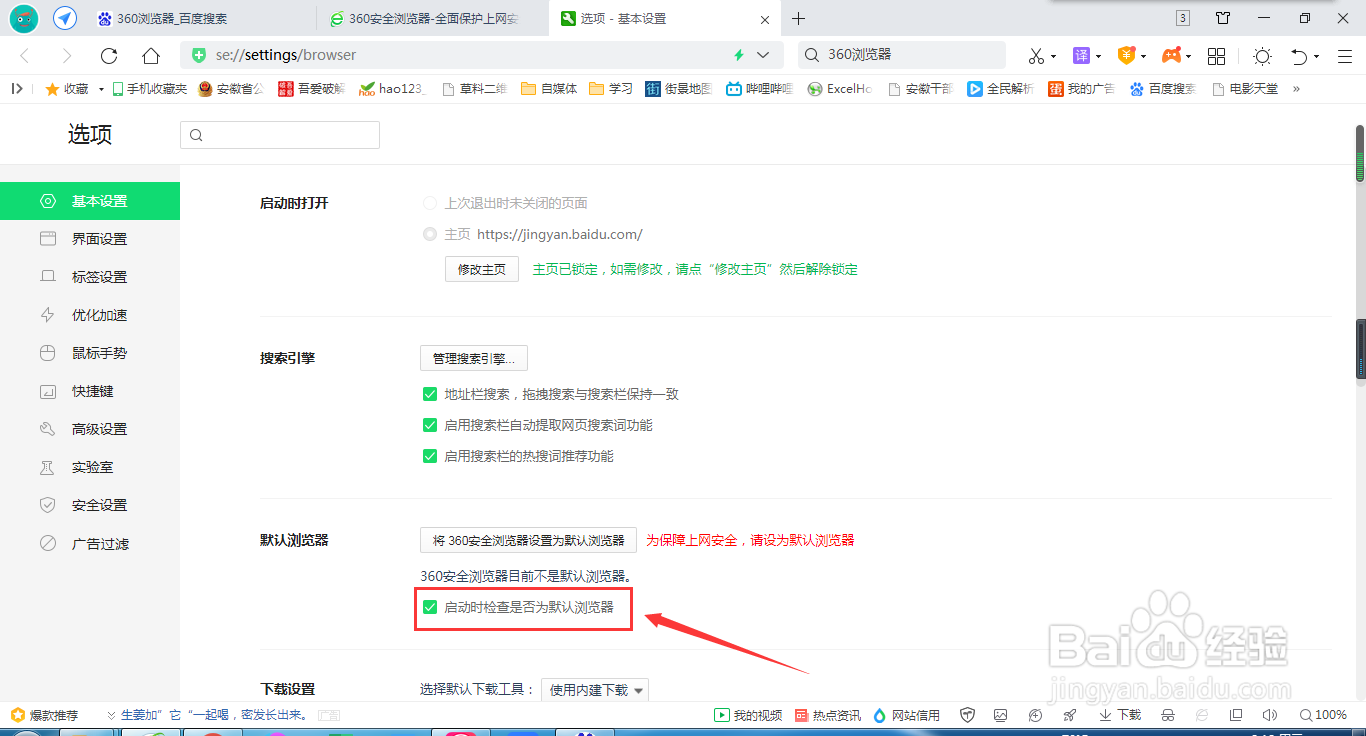Open the 网站信用 status bar icon
Viewport: 1366px width, 736px height.
pyautogui.click(x=906, y=714)
